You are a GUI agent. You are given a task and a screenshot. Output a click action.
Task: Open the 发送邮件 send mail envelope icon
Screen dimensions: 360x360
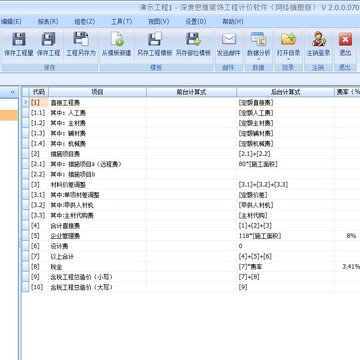229,39
